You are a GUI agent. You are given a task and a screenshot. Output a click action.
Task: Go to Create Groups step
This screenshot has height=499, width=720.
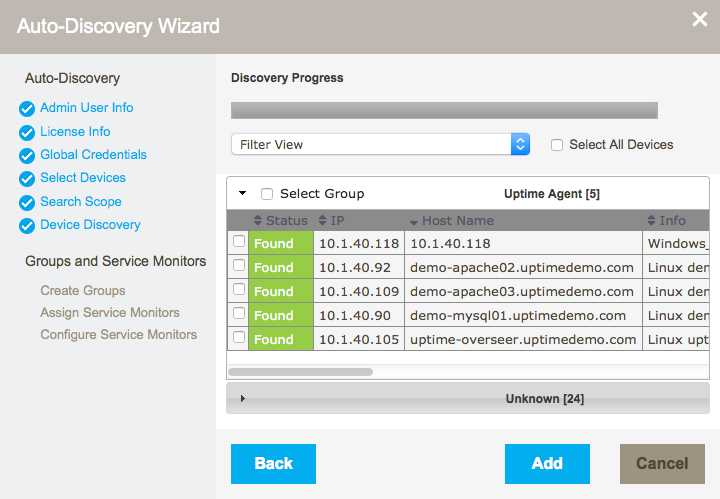[x=83, y=291]
